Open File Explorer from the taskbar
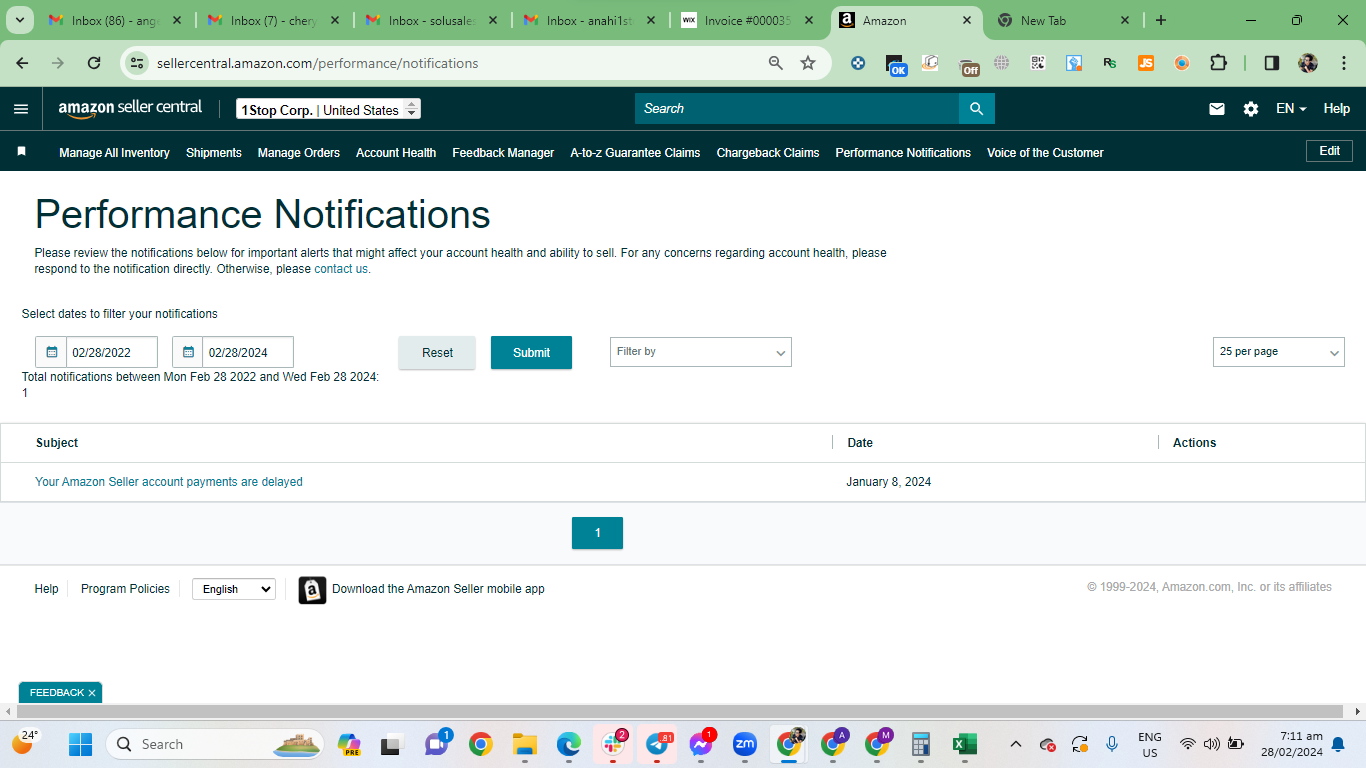1366x768 pixels. (525, 744)
